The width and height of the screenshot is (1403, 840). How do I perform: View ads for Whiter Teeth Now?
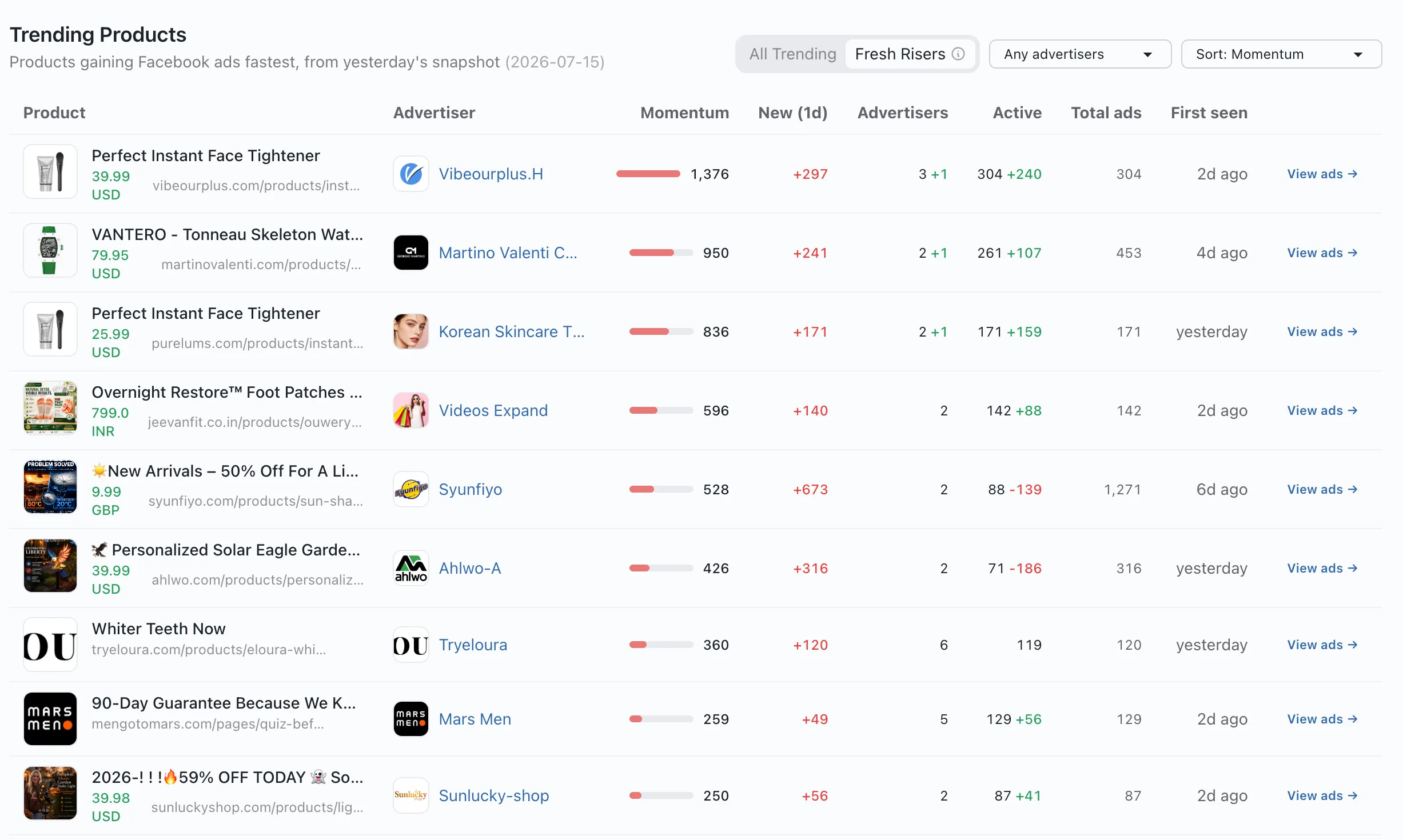tap(1322, 645)
